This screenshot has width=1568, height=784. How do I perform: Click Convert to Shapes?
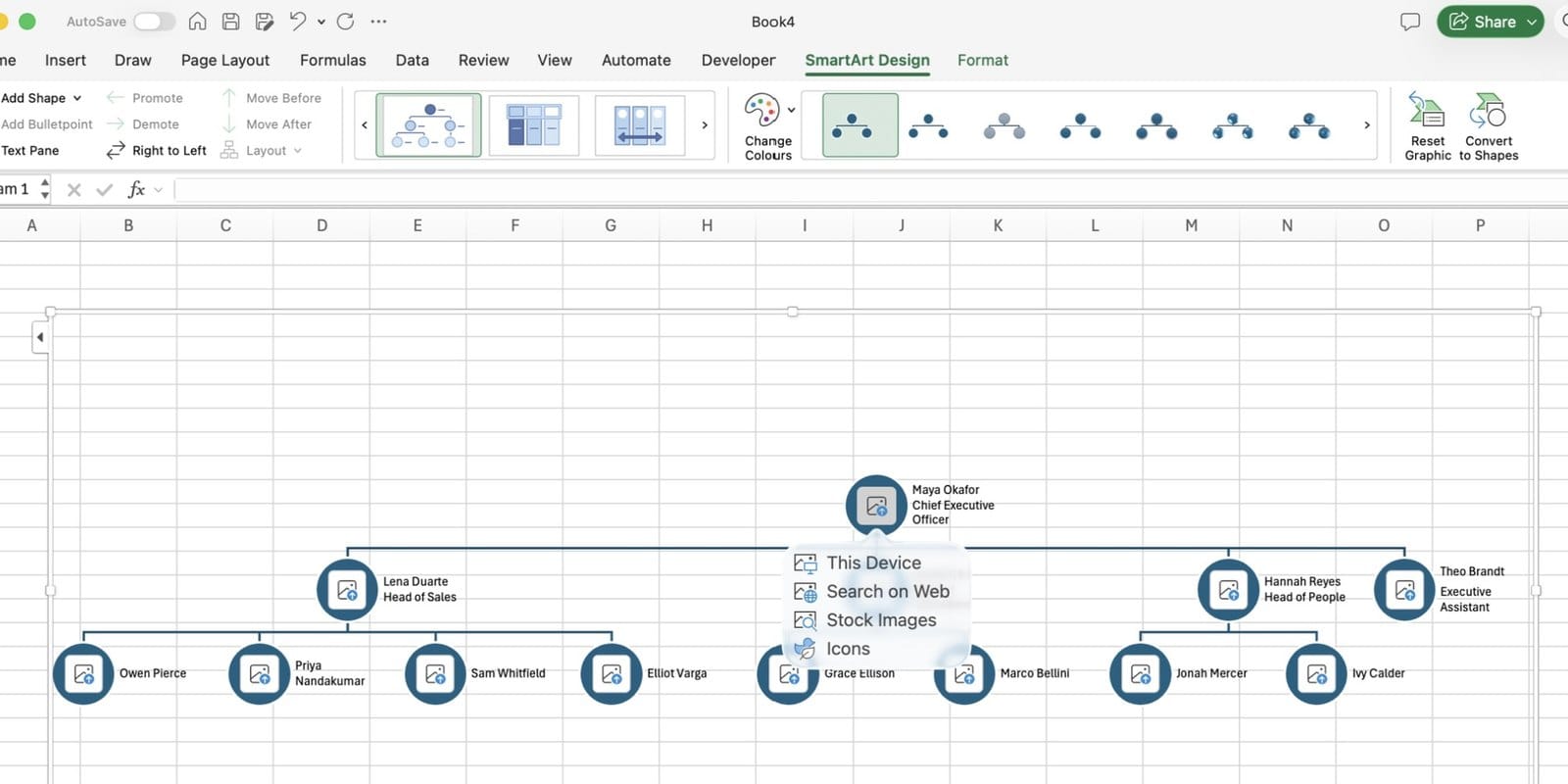[1489, 126]
